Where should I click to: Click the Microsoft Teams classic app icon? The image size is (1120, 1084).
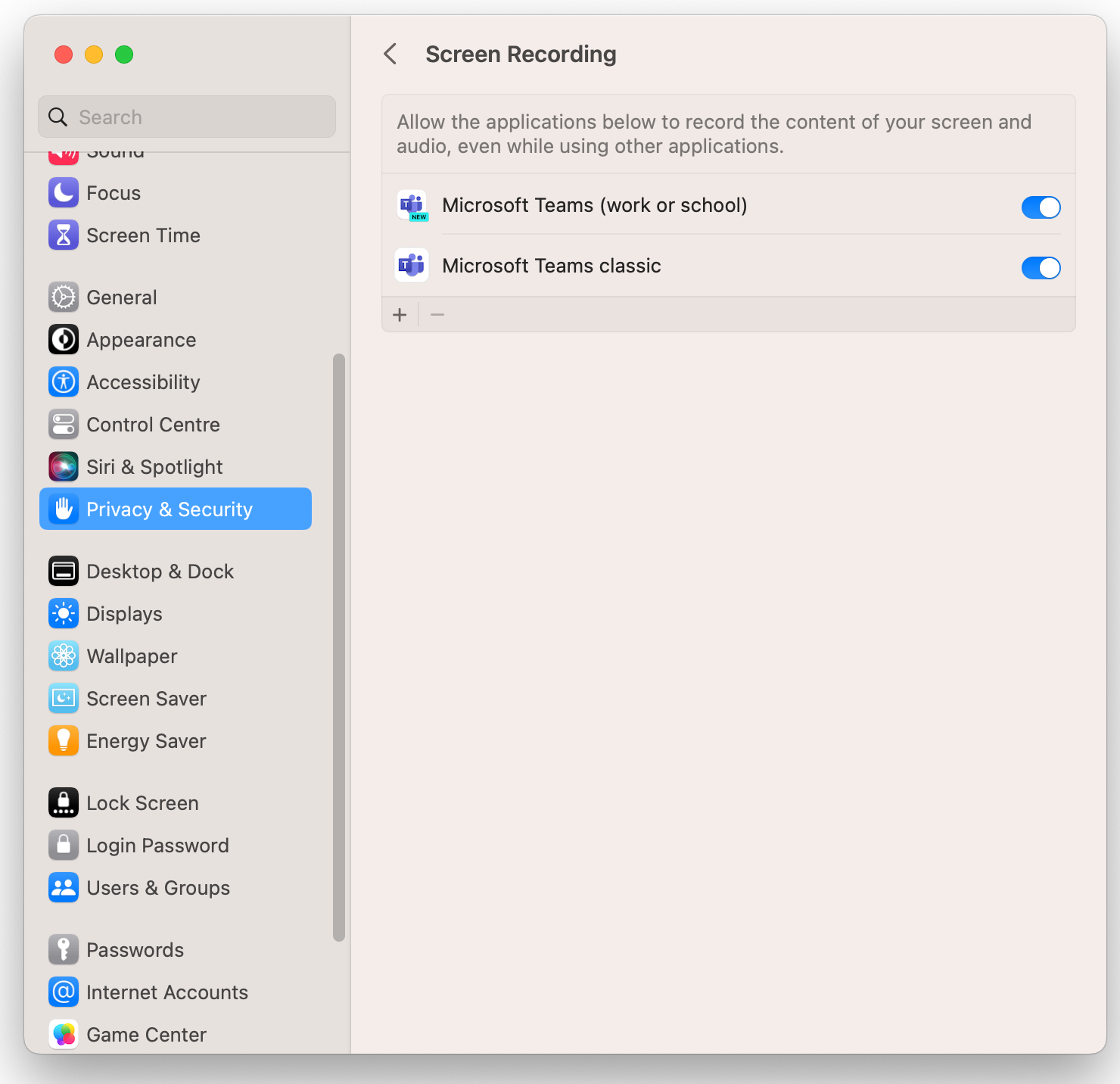[411, 265]
